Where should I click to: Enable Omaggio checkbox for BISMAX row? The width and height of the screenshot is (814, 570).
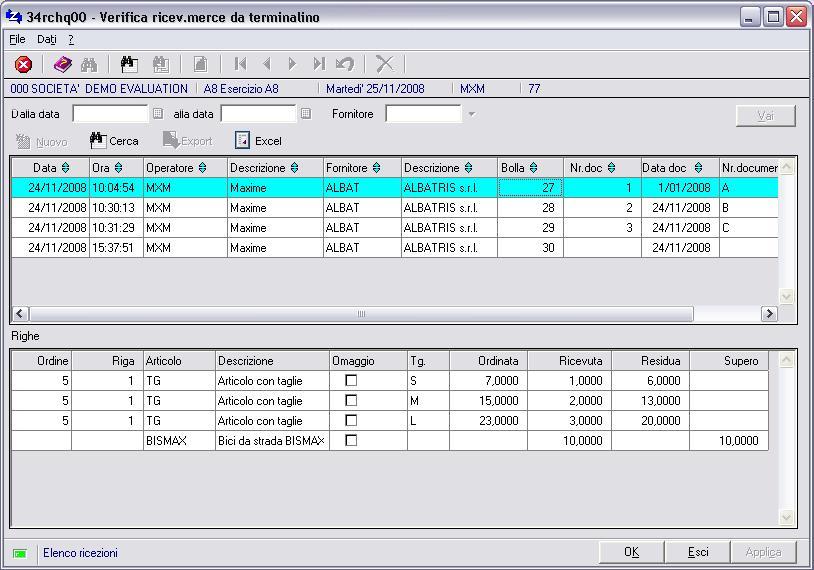tap(351, 441)
